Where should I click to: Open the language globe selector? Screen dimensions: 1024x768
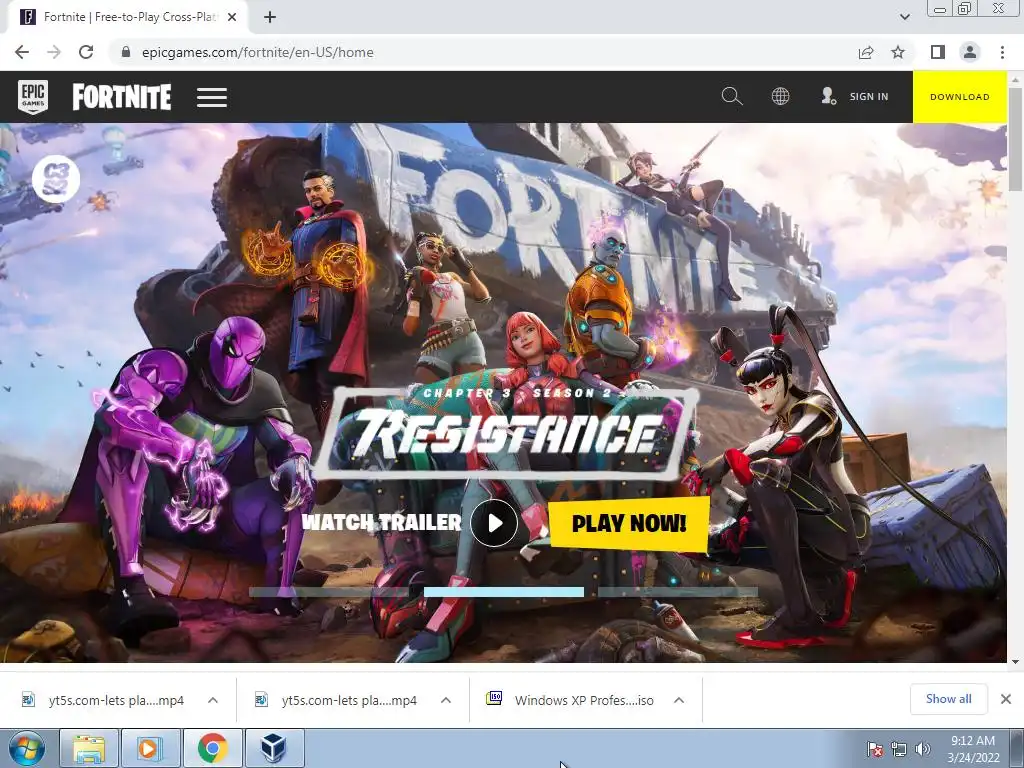pyautogui.click(x=780, y=97)
